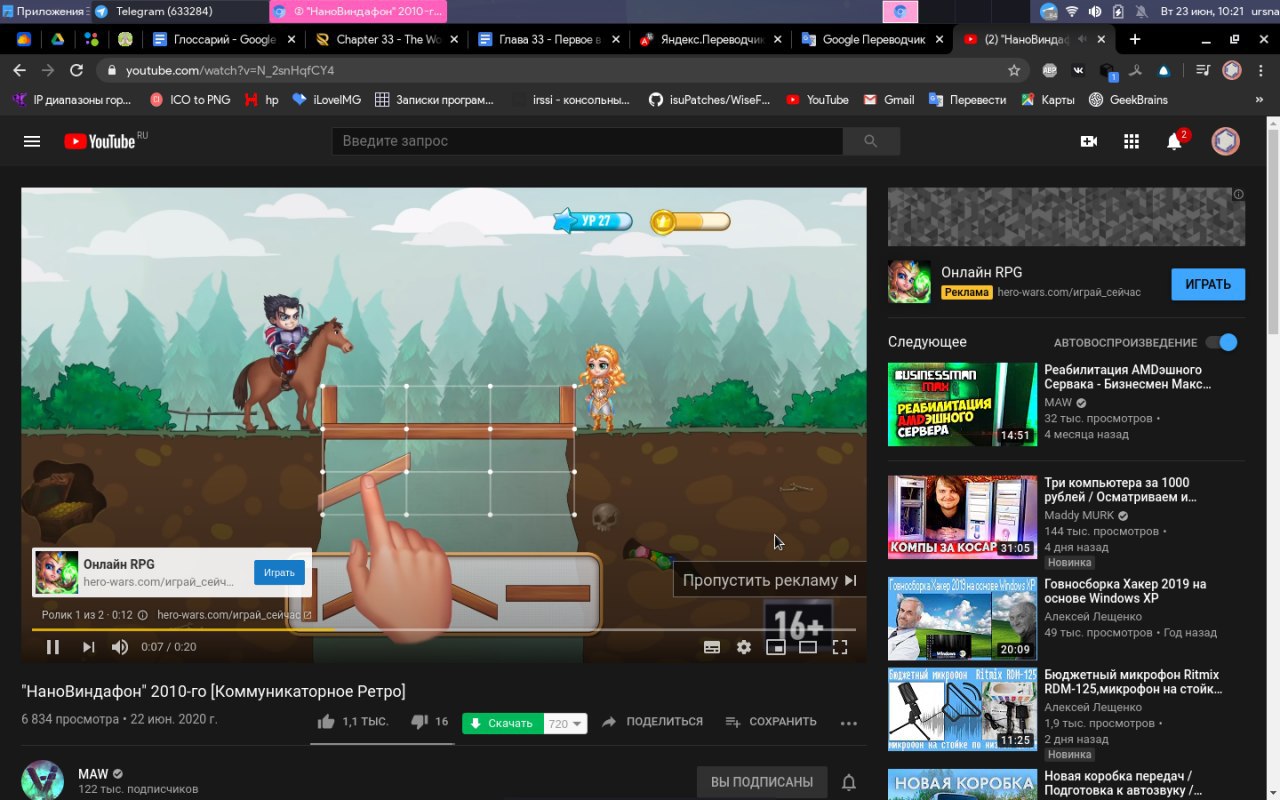Image resolution: width=1280 pixels, height=800 pixels.
Task: Open the MAW channel name link
Action: tap(93, 774)
